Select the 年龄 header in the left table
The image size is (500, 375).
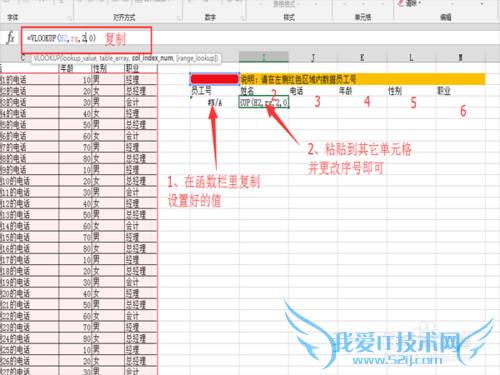pyautogui.click(x=75, y=68)
